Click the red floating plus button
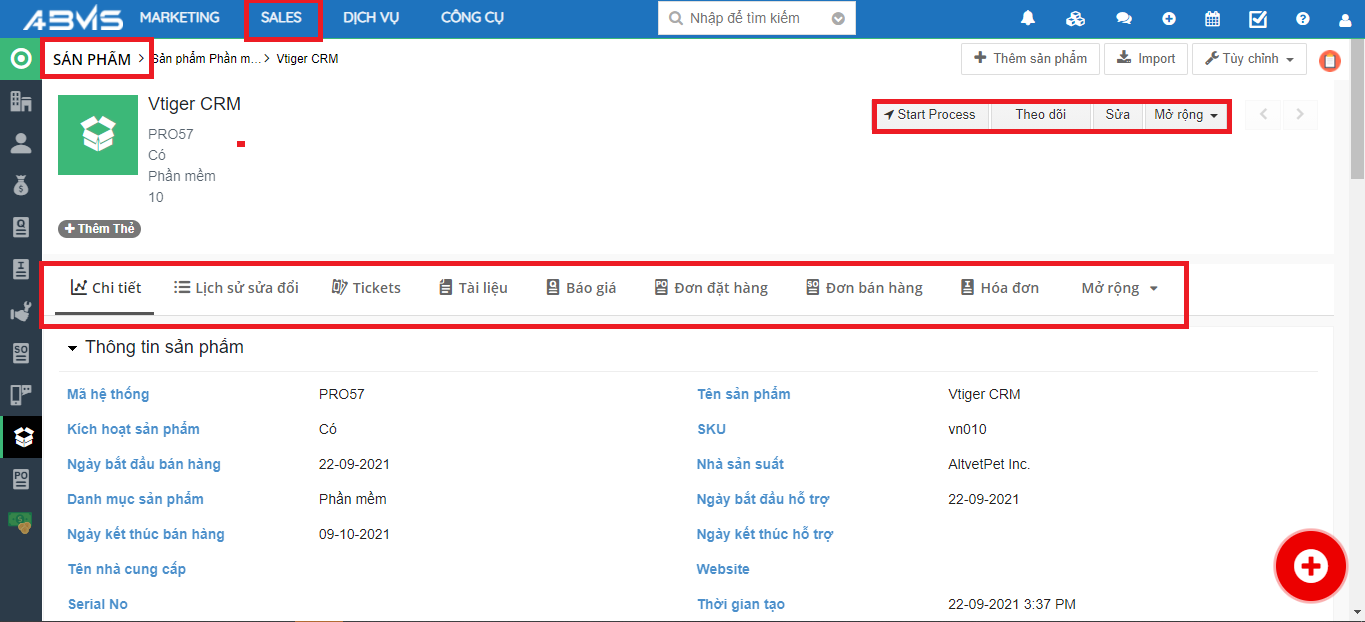This screenshot has height=622, width=1365. tap(1310, 567)
